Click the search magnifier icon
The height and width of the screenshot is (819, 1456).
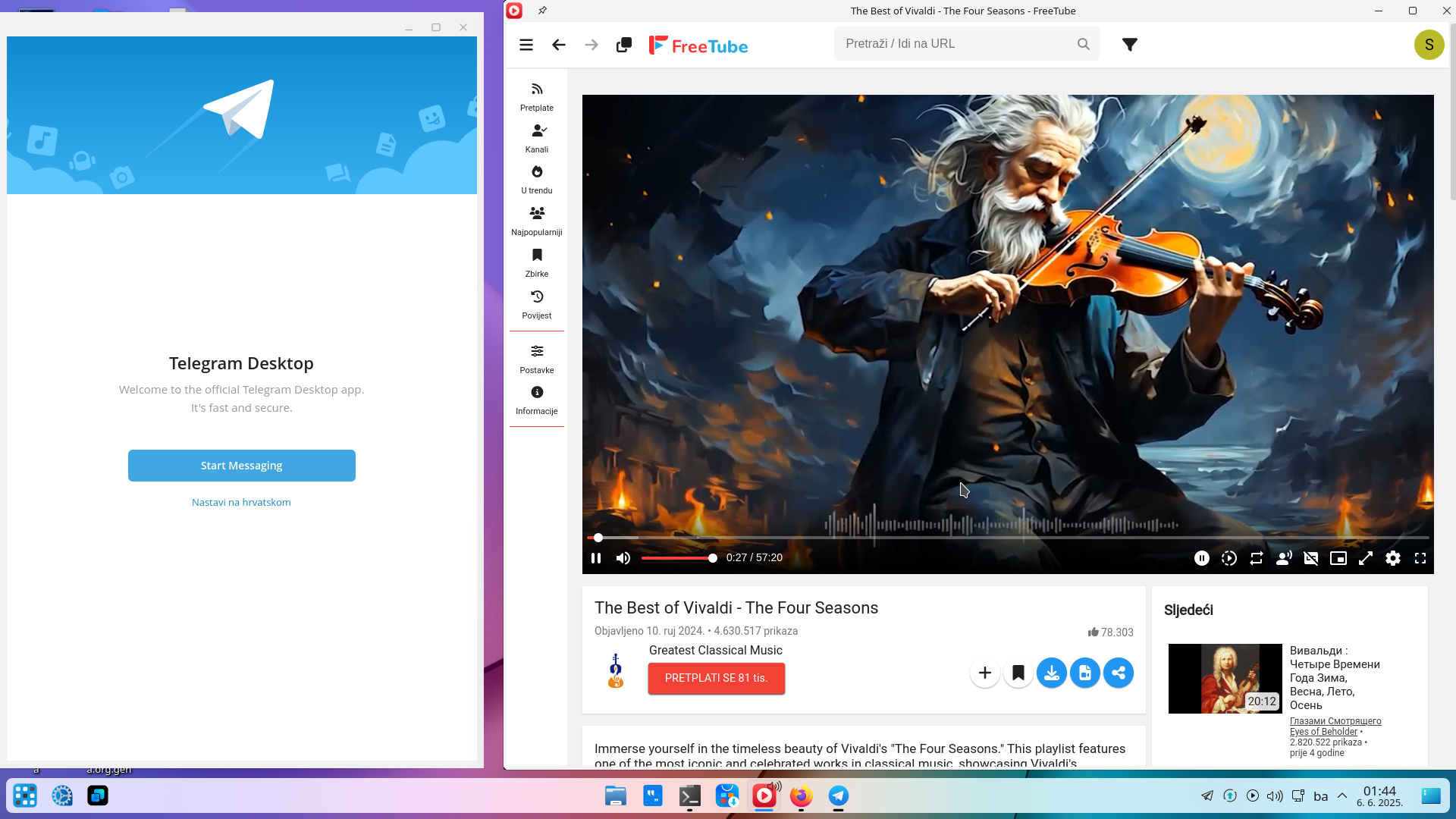(1083, 44)
